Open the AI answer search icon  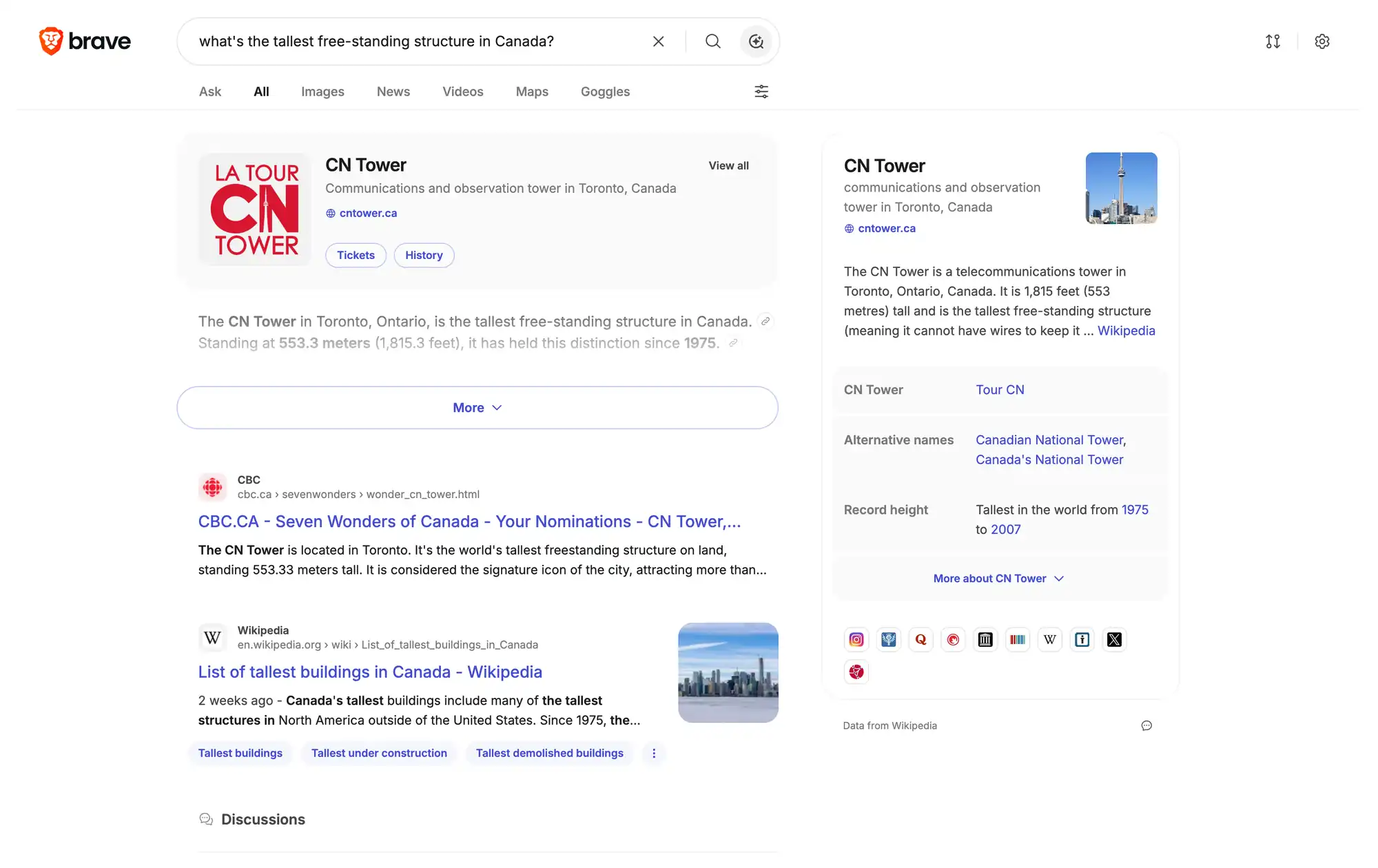tap(756, 41)
